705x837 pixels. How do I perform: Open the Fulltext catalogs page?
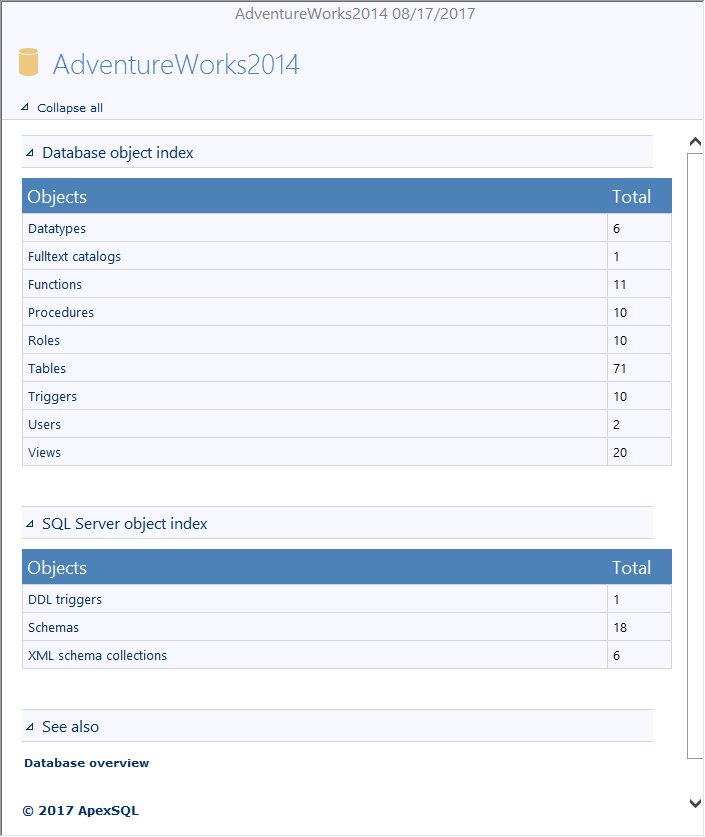click(74, 256)
